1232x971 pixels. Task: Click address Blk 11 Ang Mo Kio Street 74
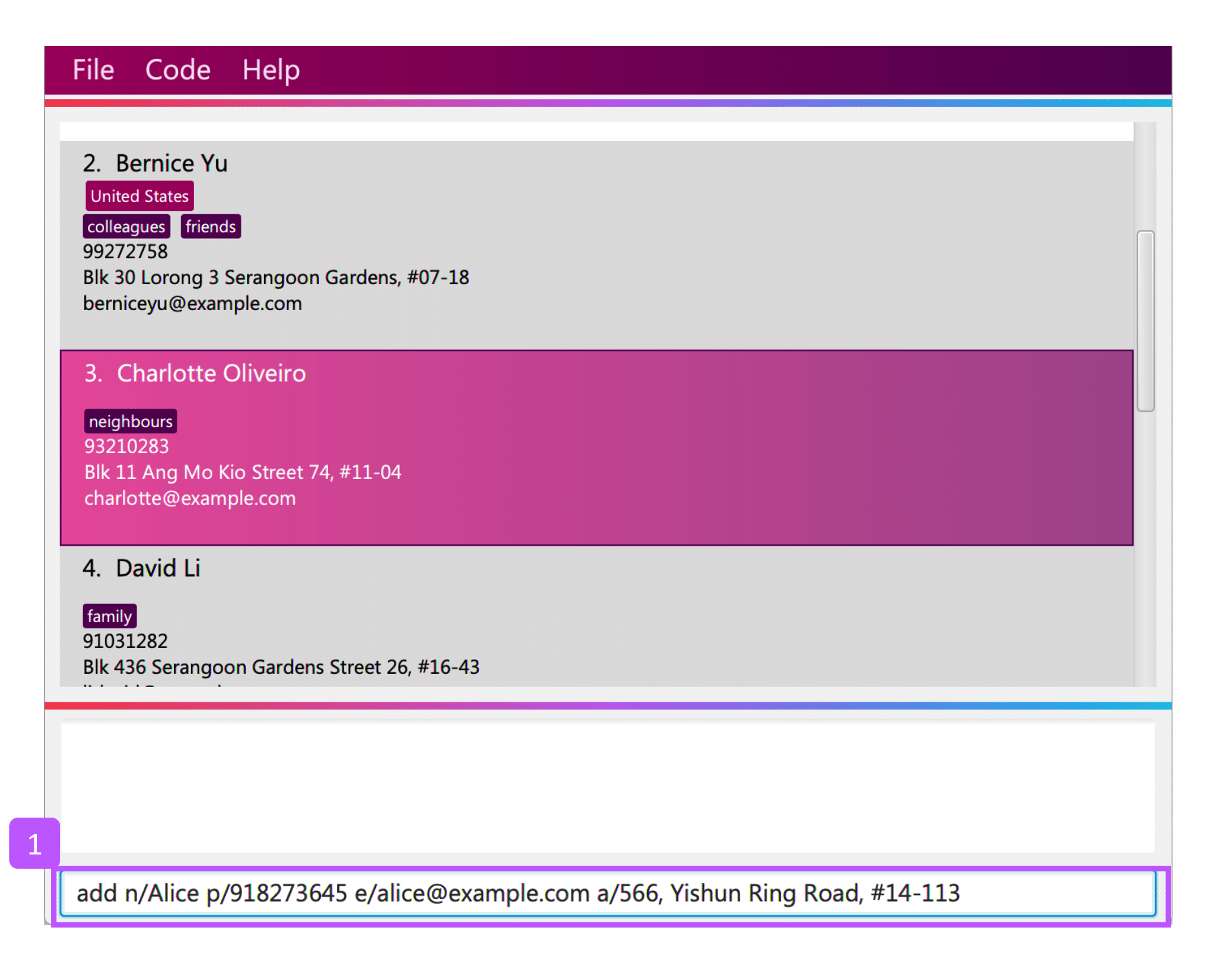243,473
